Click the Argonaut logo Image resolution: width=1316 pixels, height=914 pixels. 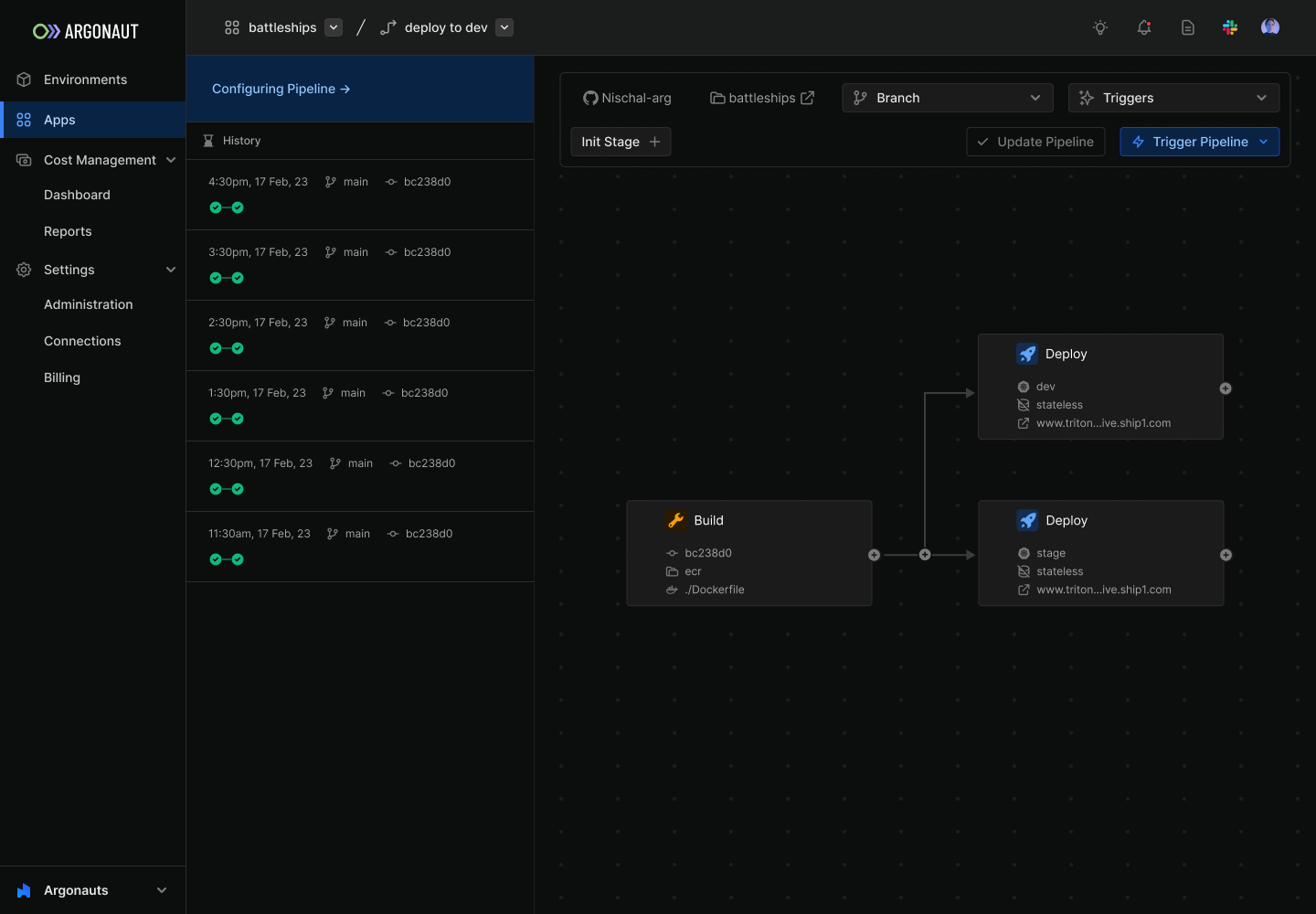pyautogui.click(x=85, y=30)
